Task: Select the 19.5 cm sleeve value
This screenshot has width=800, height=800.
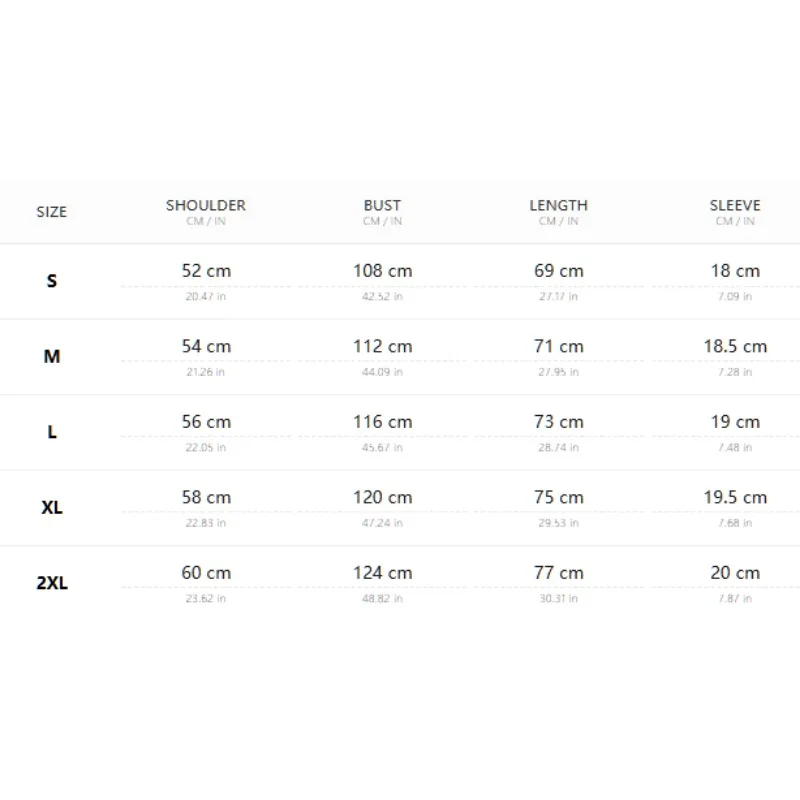Action: coord(735,497)
